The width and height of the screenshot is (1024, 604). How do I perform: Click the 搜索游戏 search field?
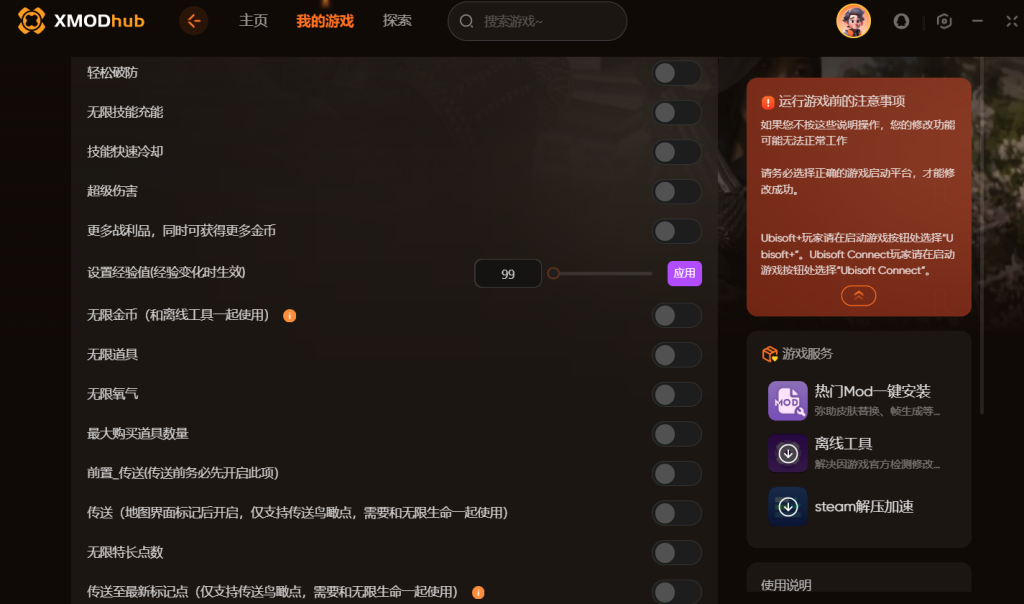[537, 22]
